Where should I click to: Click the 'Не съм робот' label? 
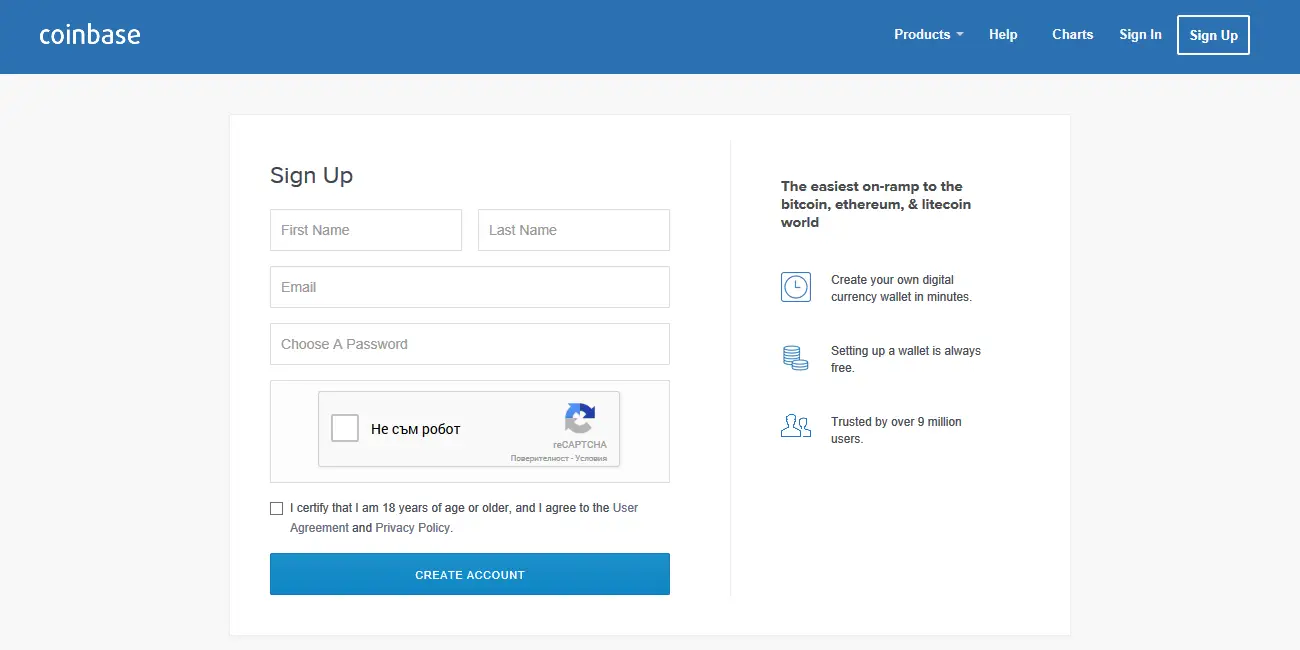point(416,429)
